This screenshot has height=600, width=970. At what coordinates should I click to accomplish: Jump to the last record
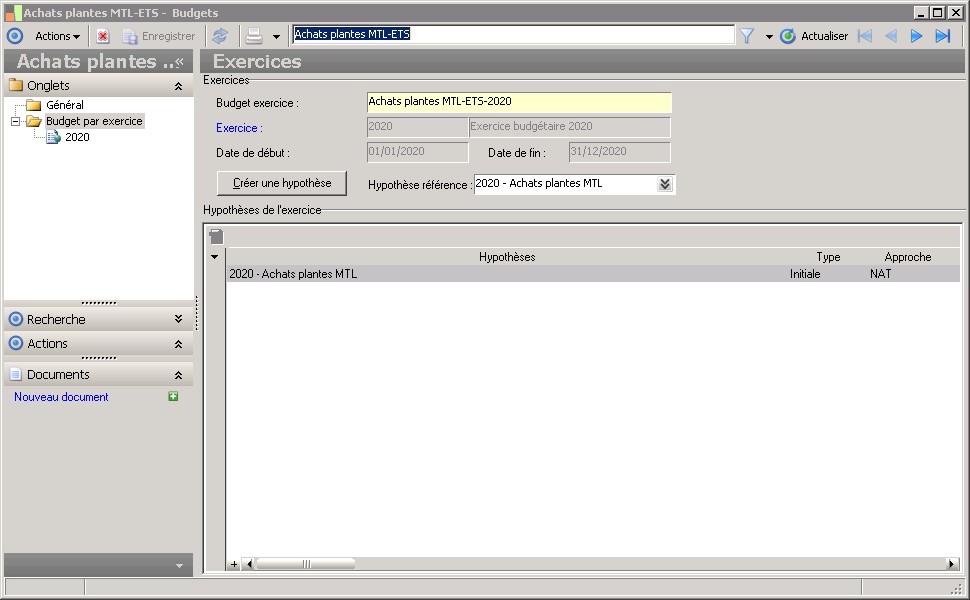(942, 36)
